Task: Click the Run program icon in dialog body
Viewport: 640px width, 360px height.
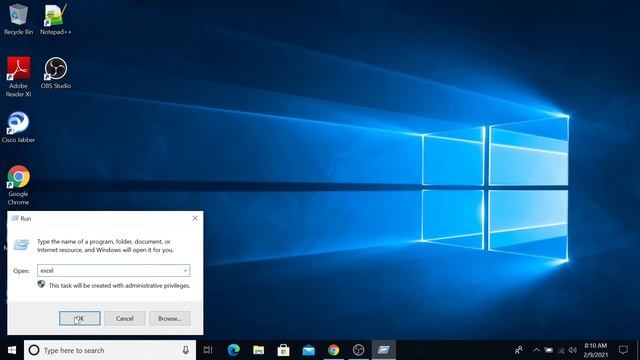Action: [x=21, y=244]
